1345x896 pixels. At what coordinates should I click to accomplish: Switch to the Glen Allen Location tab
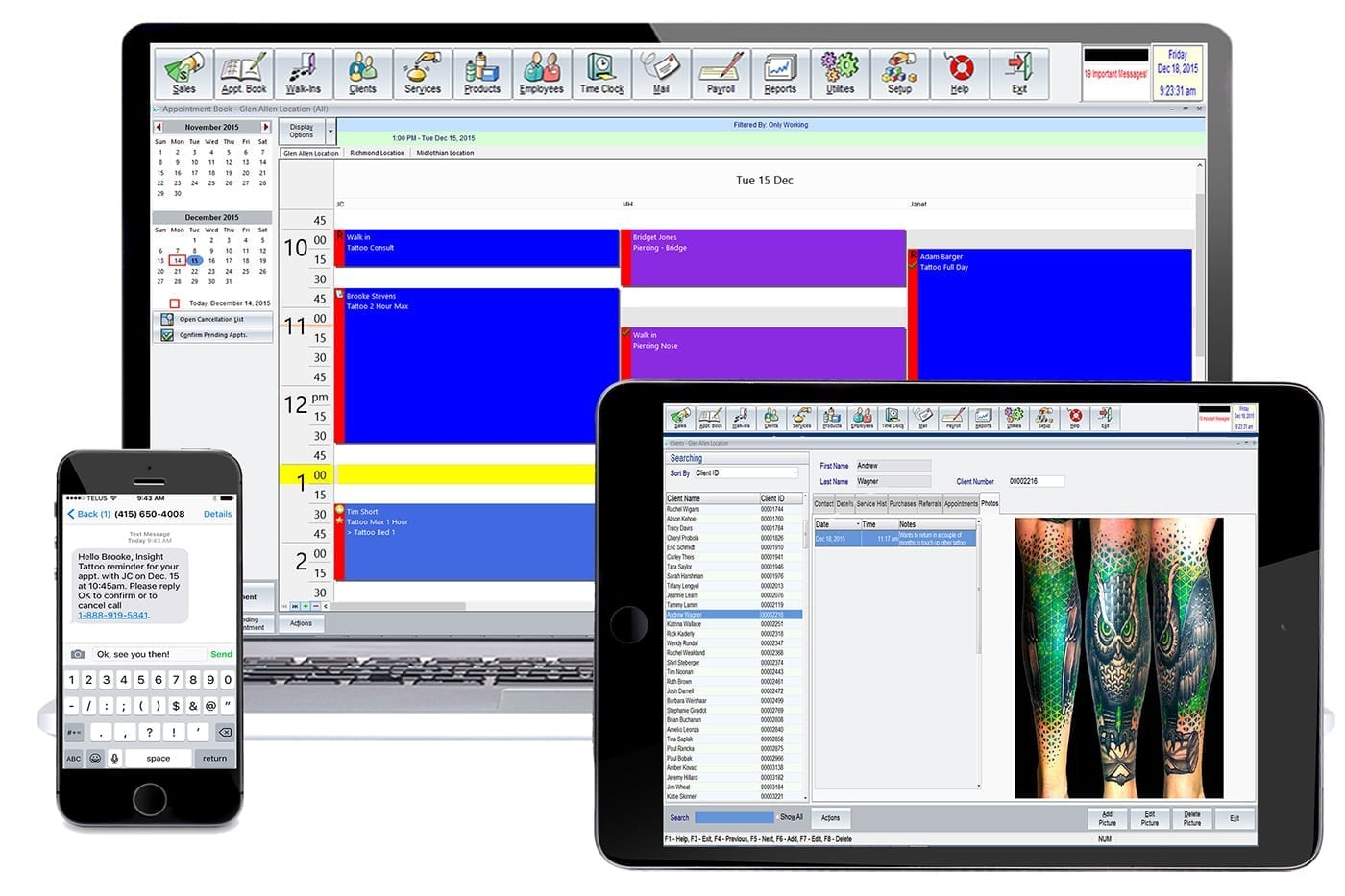[310, 153]
